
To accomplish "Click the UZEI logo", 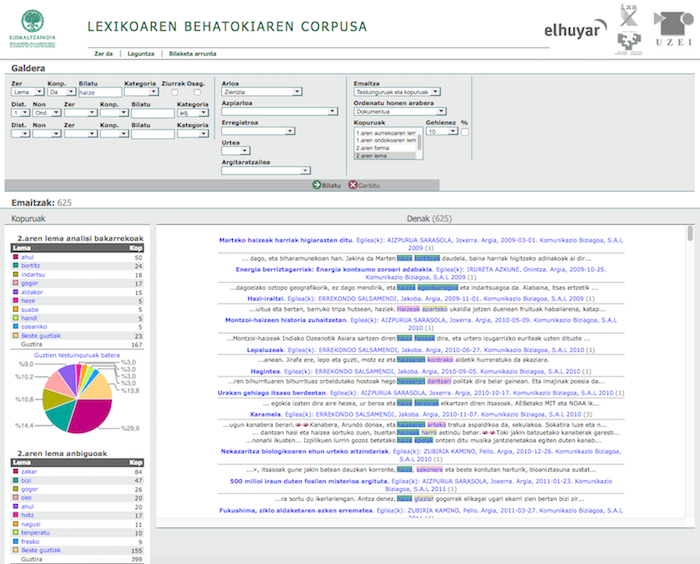I will pyautogui.click(x=674, y=29).
